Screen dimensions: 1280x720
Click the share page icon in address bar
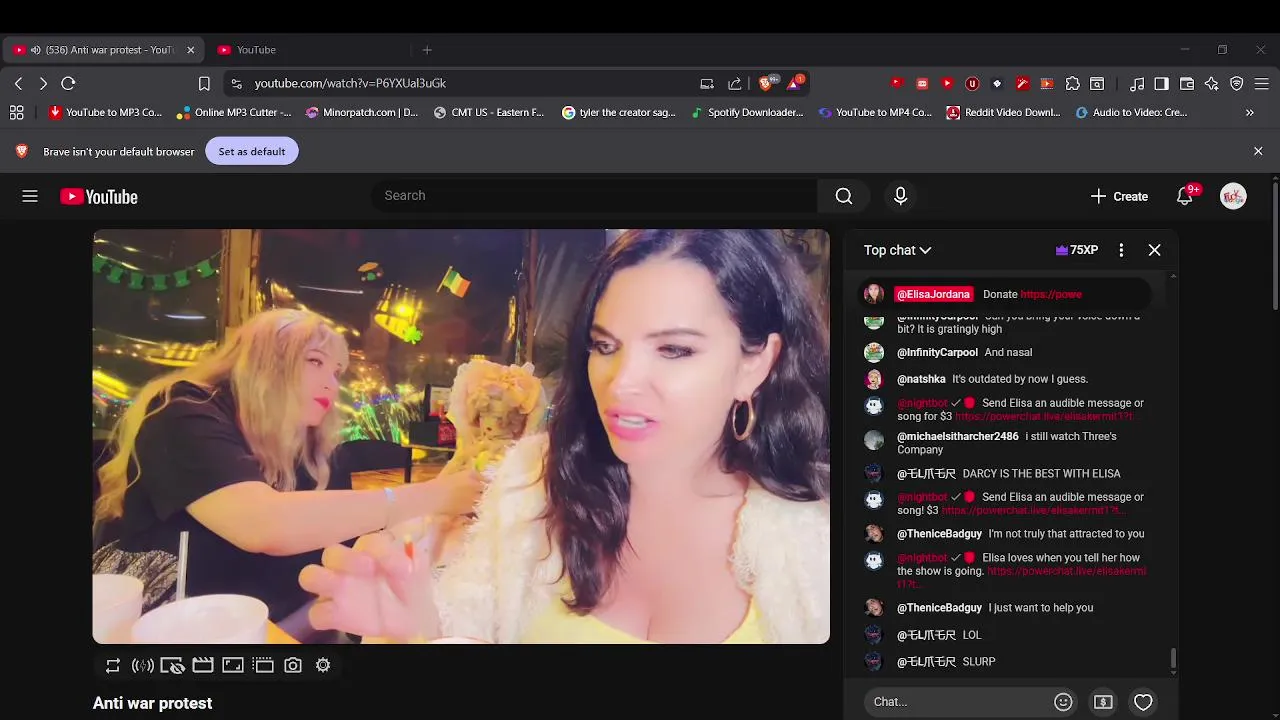coord(735,83)
